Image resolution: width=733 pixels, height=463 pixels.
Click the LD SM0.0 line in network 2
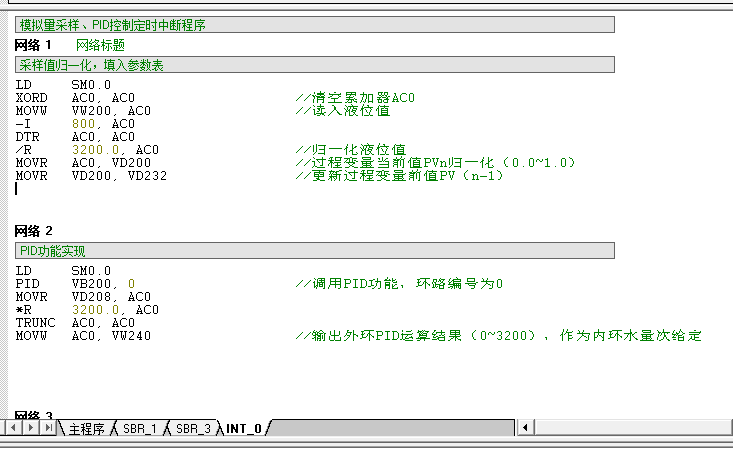coord(63,271)
